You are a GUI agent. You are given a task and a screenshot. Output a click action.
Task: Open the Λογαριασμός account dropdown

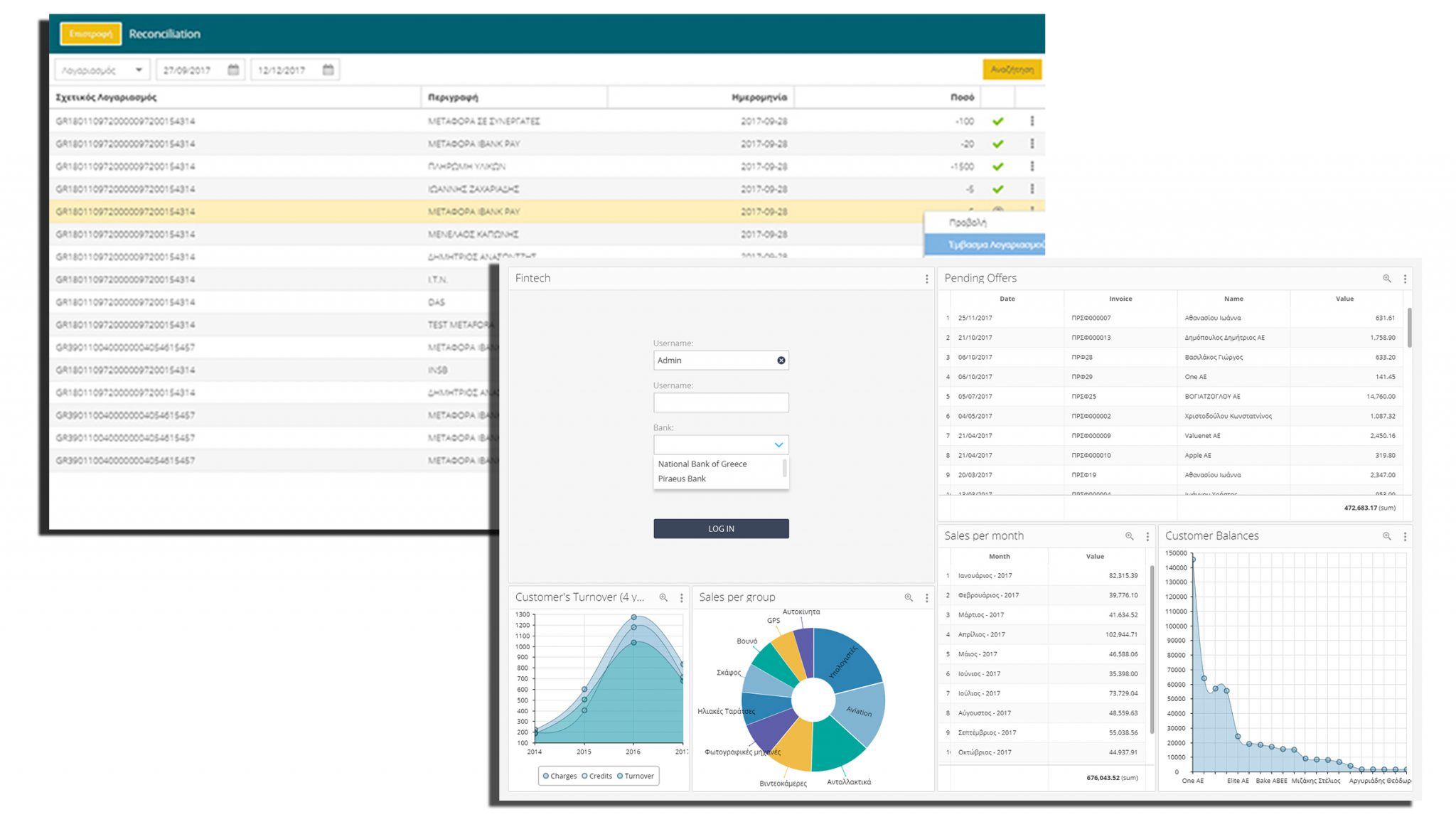coord(102,70)
